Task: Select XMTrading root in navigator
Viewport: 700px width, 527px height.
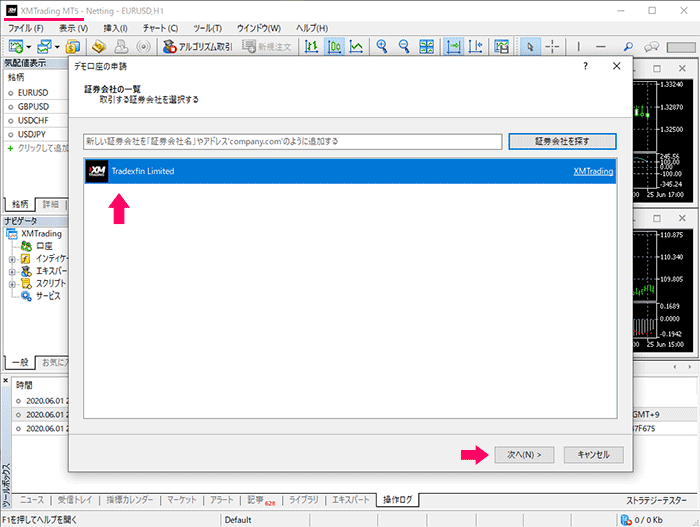Action: 41,234
